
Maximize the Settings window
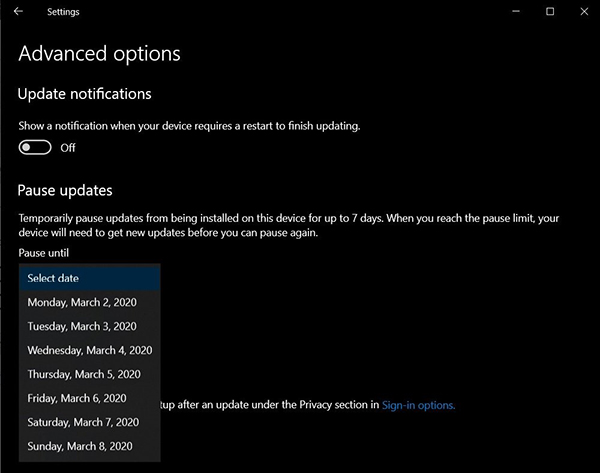pyautogui.click(x=550, y=12)
